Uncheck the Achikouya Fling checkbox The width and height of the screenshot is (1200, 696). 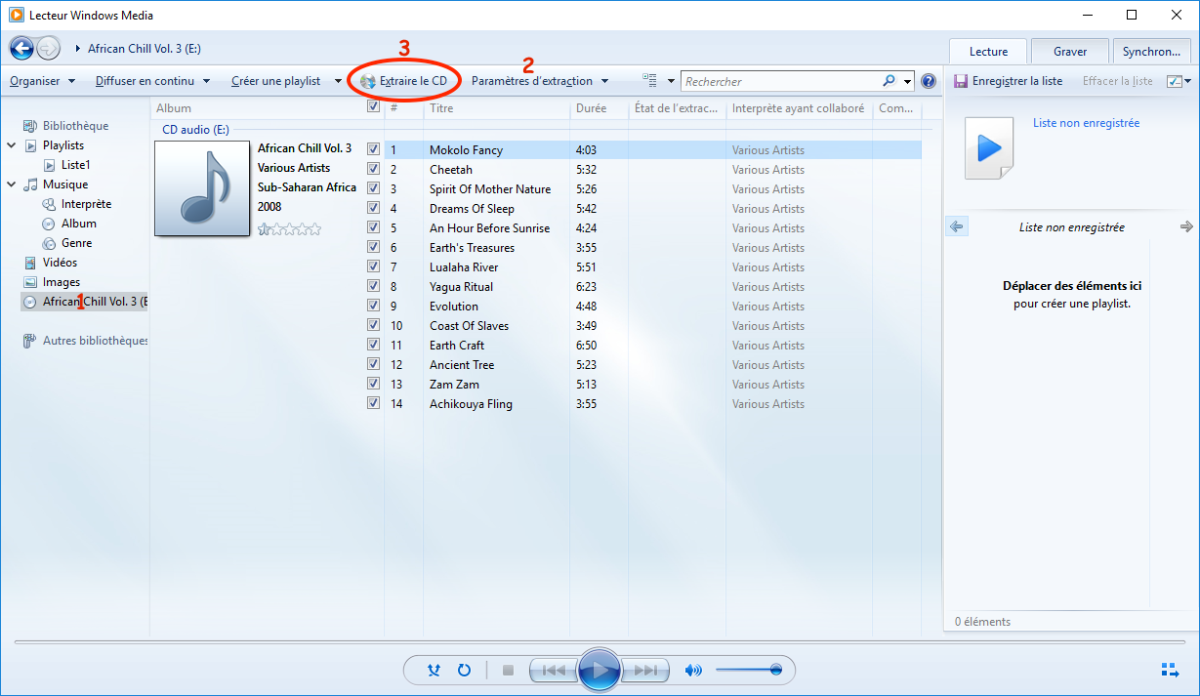point(373,403)
